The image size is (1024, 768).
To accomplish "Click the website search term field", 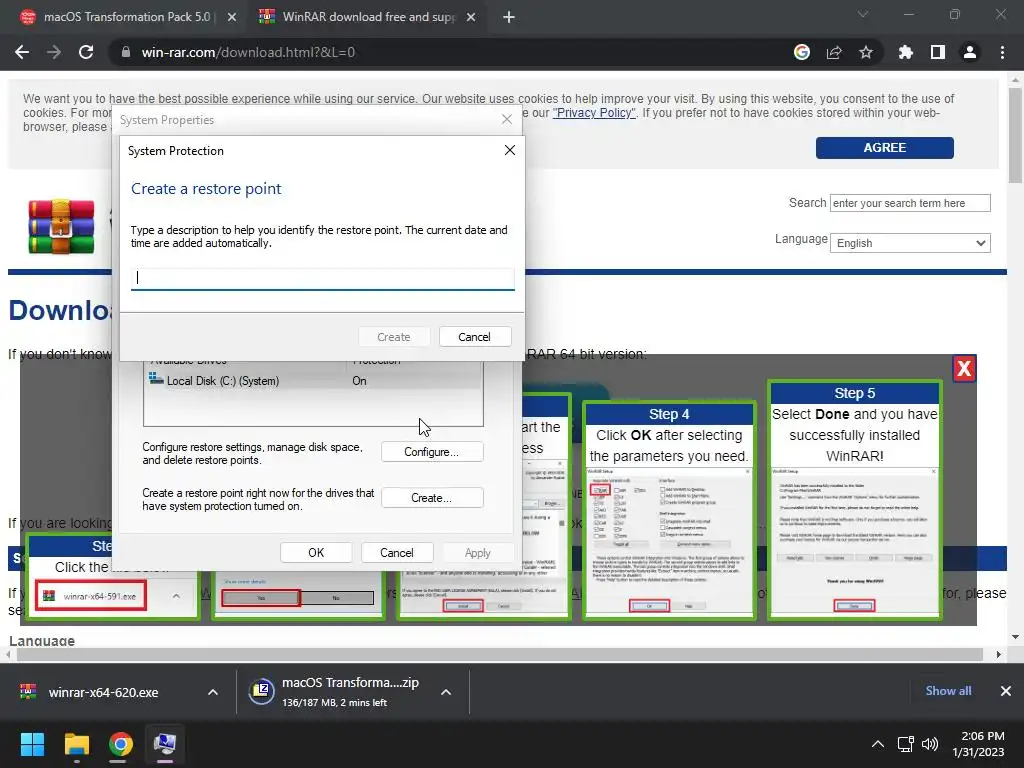I will [910, 203].
